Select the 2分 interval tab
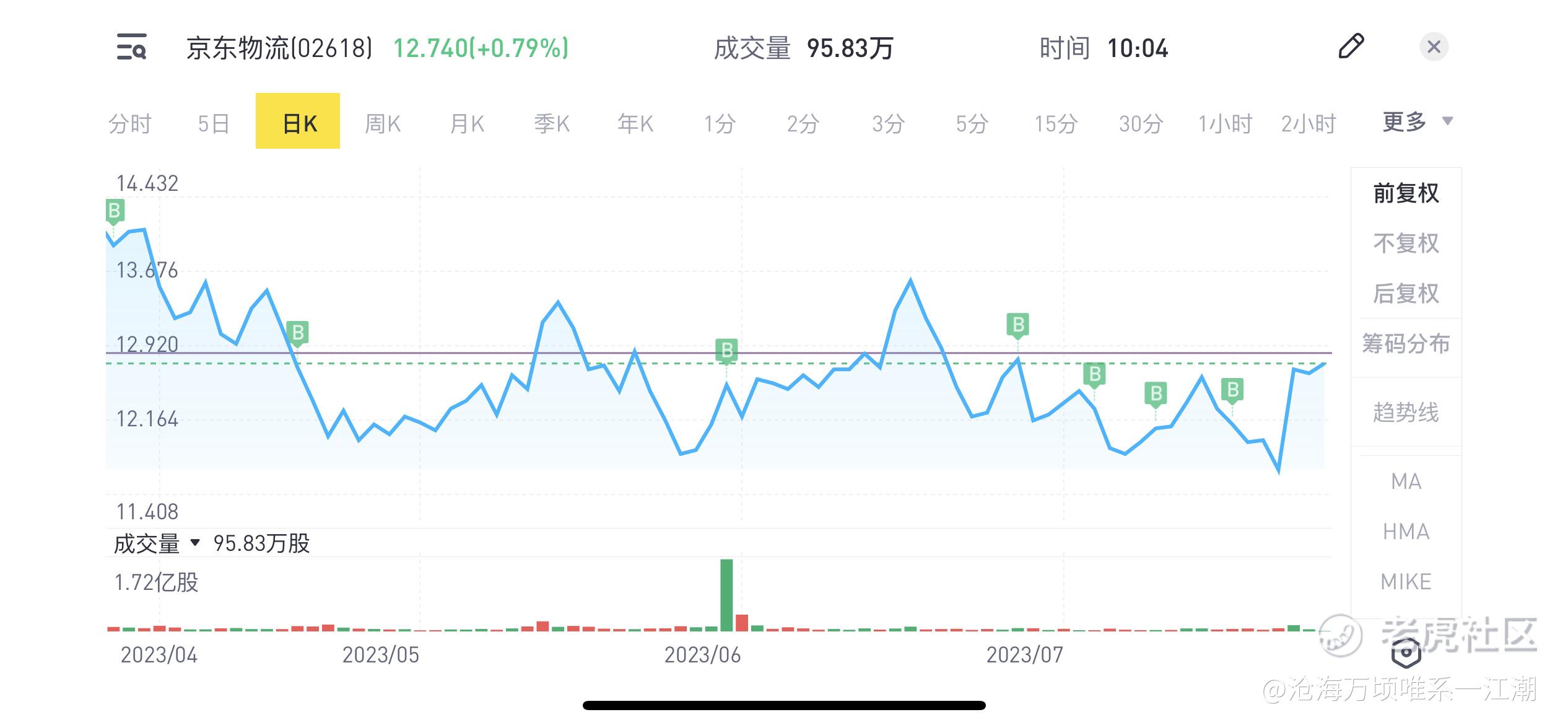Screen dimensions: 1568x725 (x=803, y=123)
